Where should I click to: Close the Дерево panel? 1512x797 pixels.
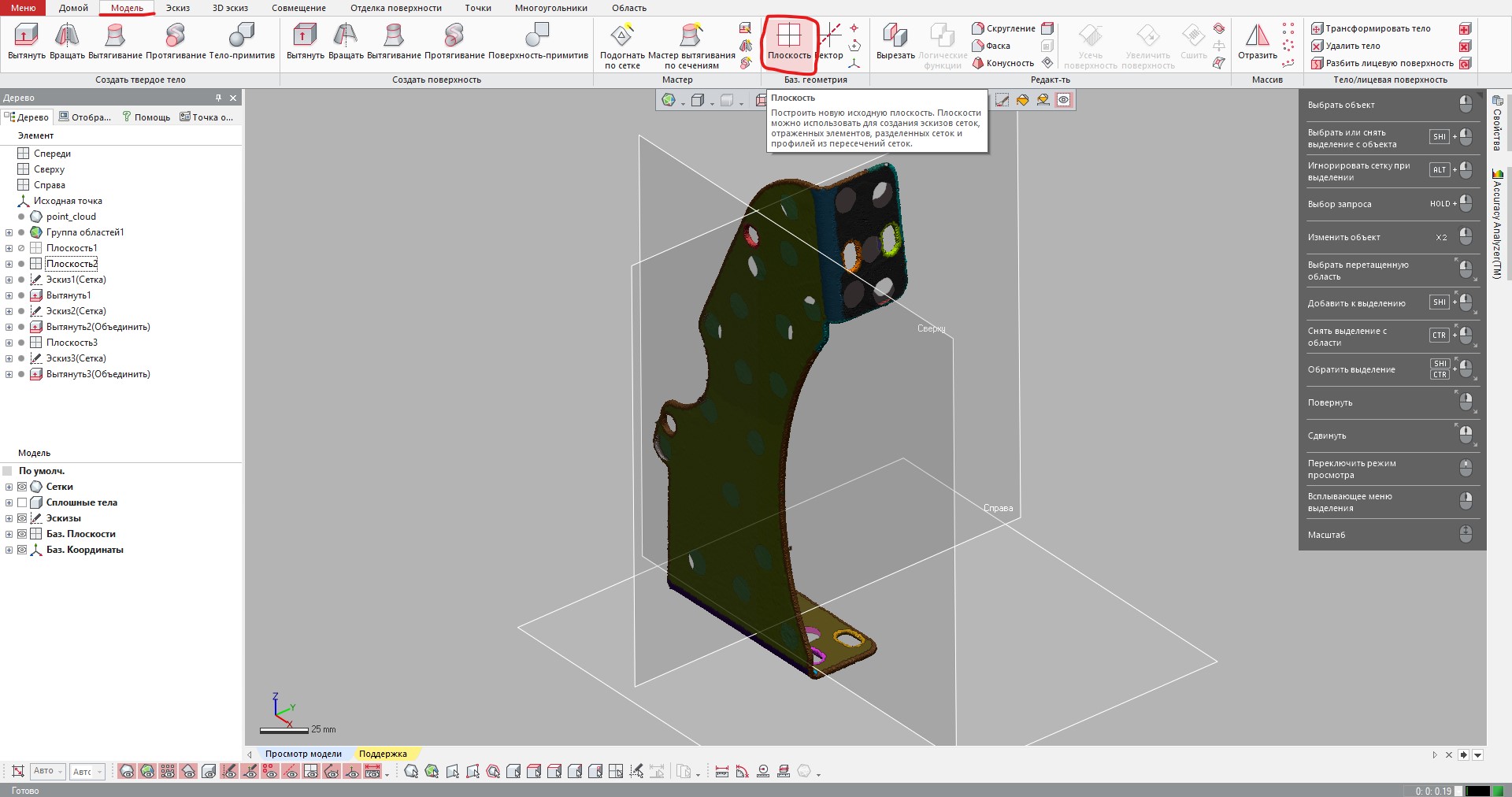click(x=233, y=98)
